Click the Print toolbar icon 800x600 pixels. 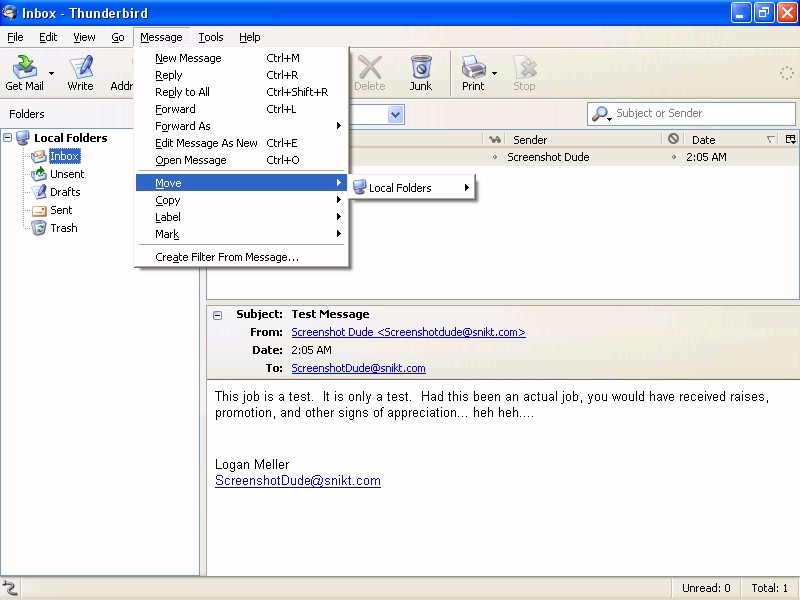pyautogui.click(x=473, y=72)
